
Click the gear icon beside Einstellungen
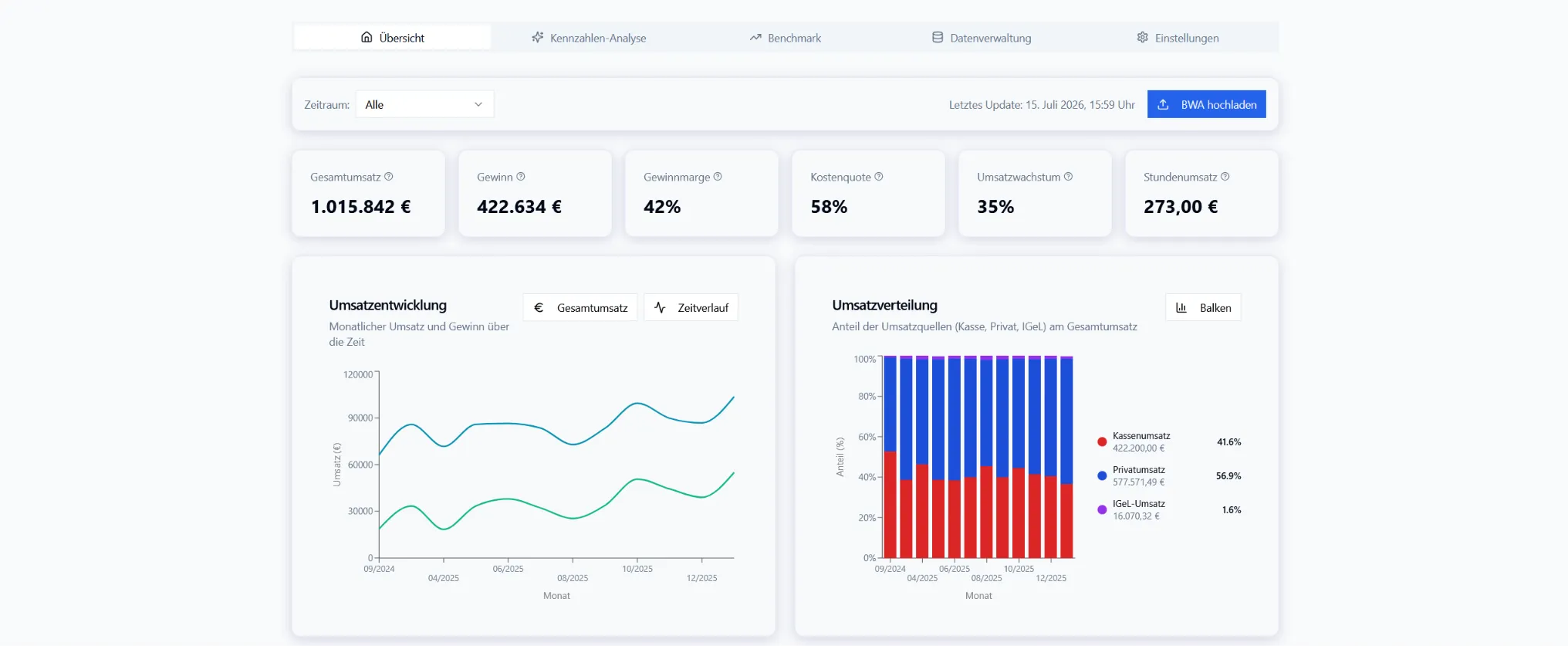(x=1143, y=37)
